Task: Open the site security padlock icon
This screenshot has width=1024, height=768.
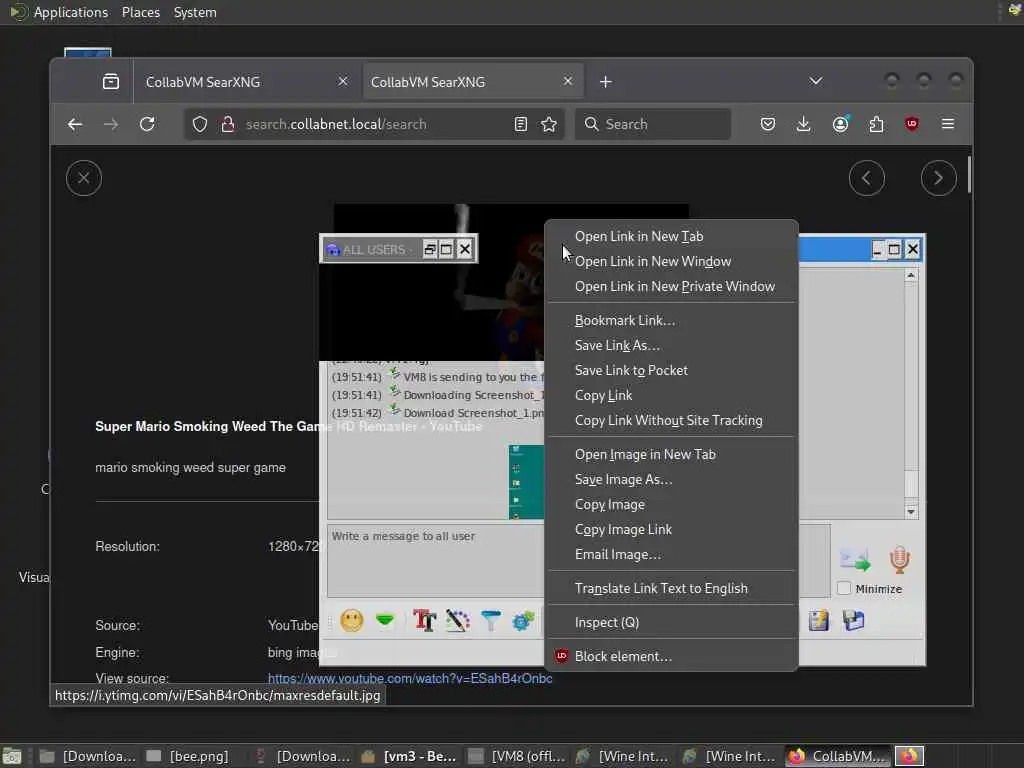Action: pos(227,124)
